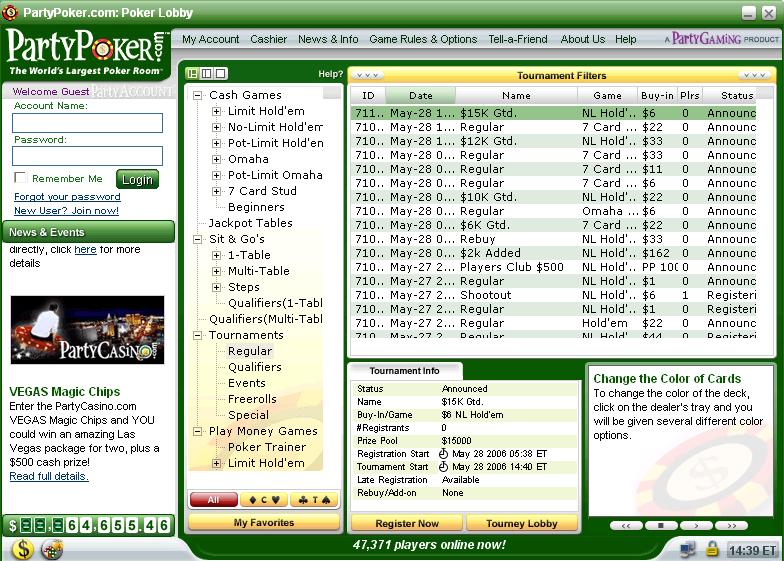Filter by tournaments T button
784x561 pixels.
pyautogui.click(x=314, y=500)
